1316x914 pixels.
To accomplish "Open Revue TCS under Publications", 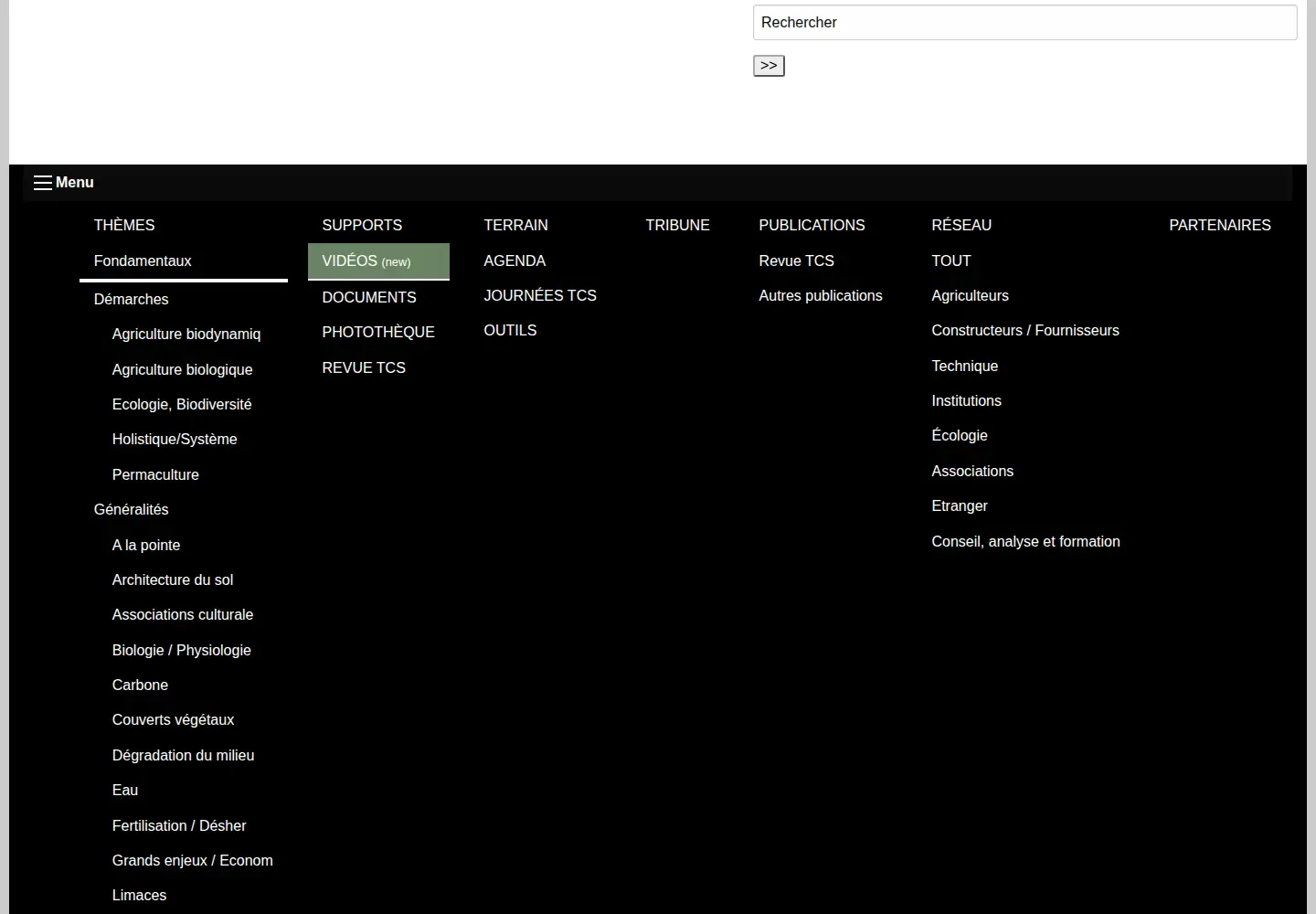I will coord(797,260).
